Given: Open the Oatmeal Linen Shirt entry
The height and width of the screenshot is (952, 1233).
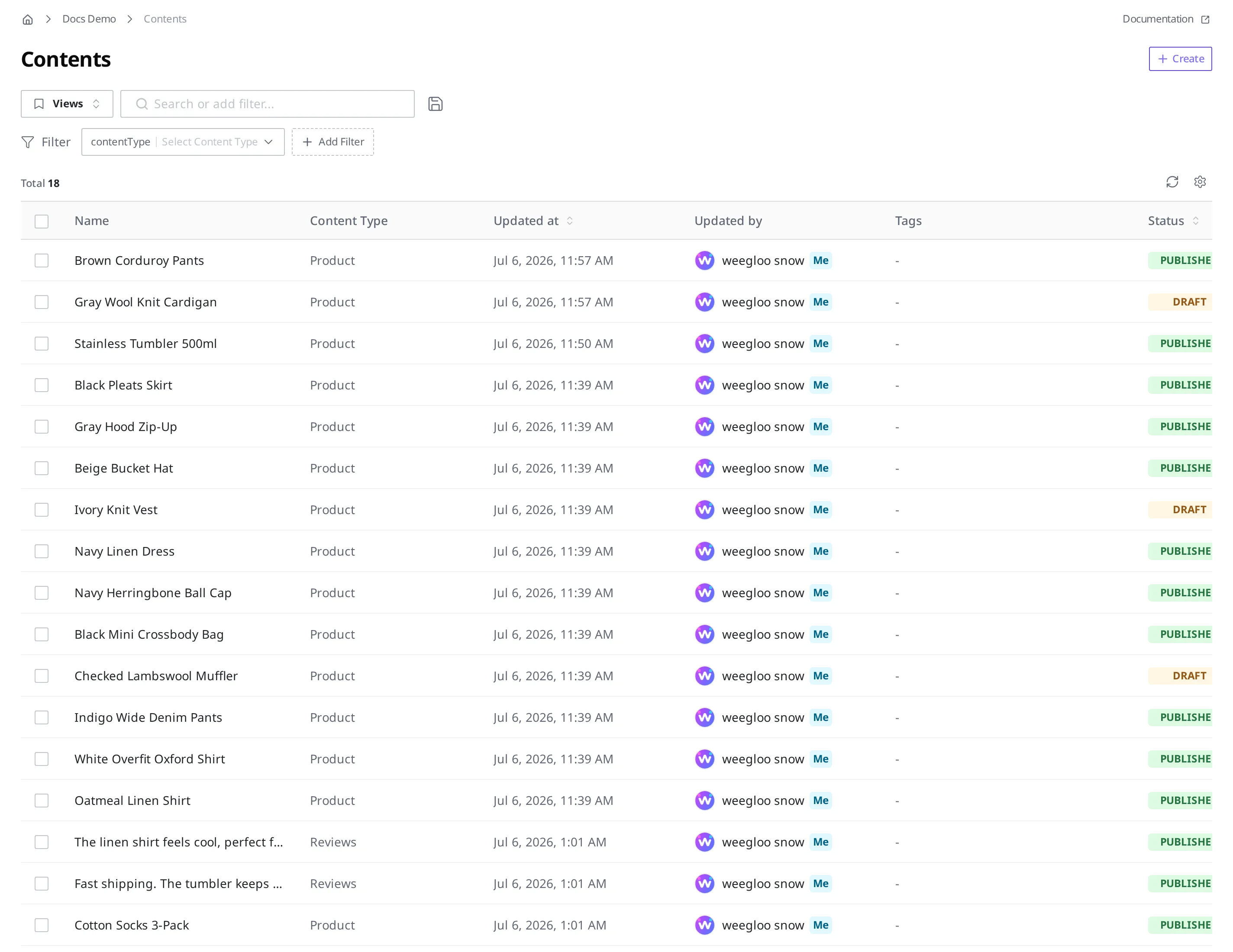Looking at the screenshot, I should coord(132,800).
